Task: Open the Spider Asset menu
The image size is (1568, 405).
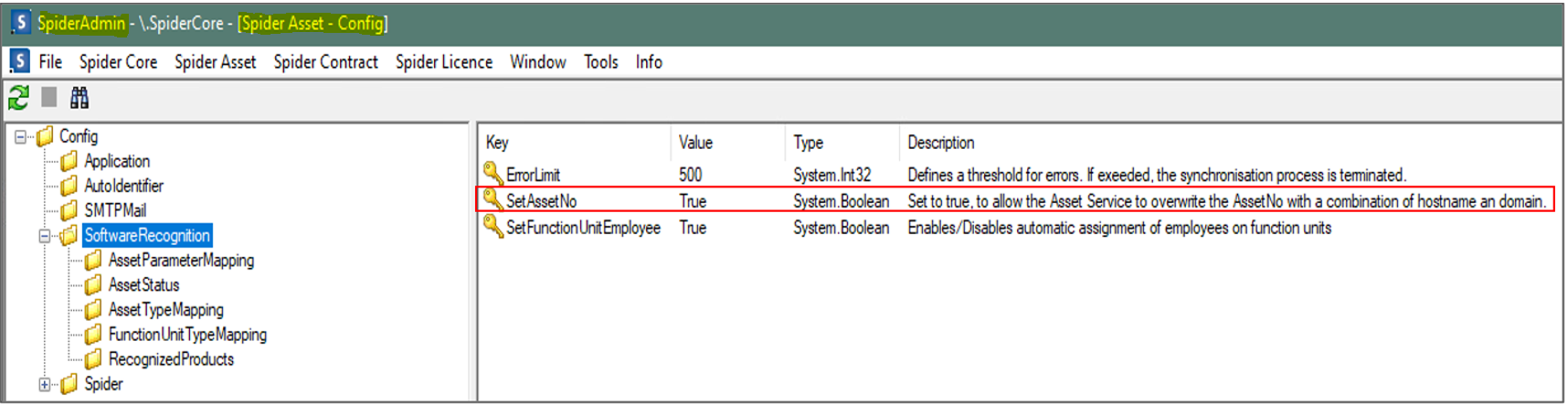Action: point(216,61)
